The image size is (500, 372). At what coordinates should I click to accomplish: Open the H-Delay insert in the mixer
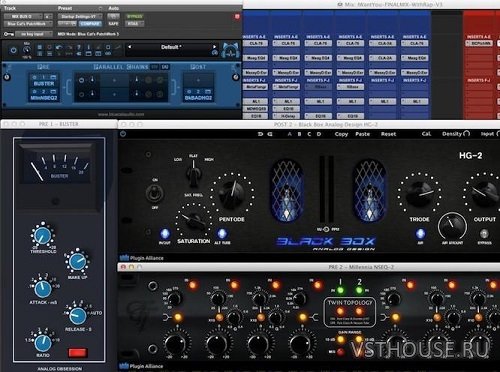(286, 116)
